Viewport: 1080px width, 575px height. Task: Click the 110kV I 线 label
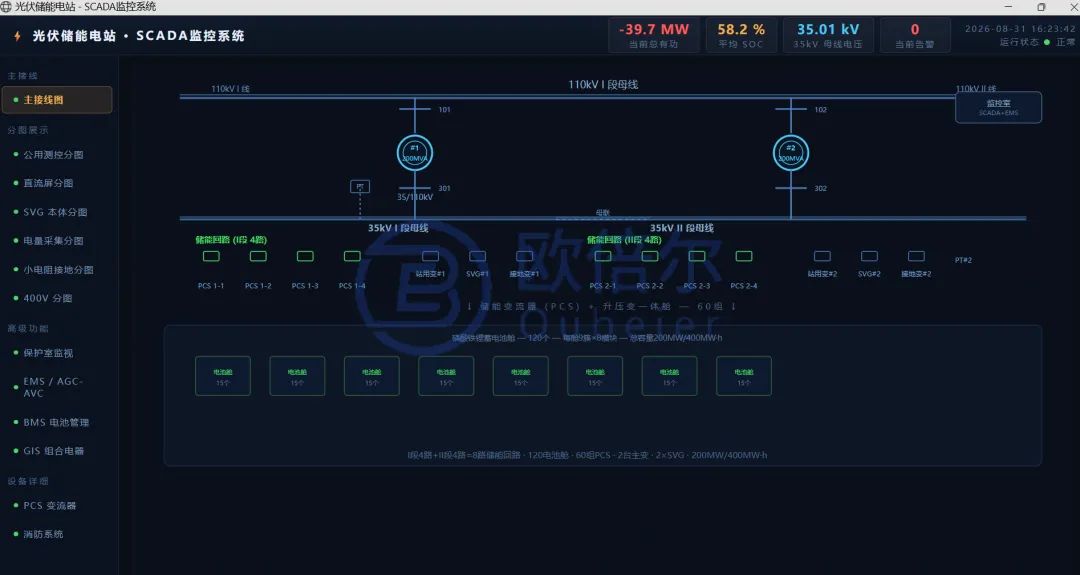click(230, 89)
